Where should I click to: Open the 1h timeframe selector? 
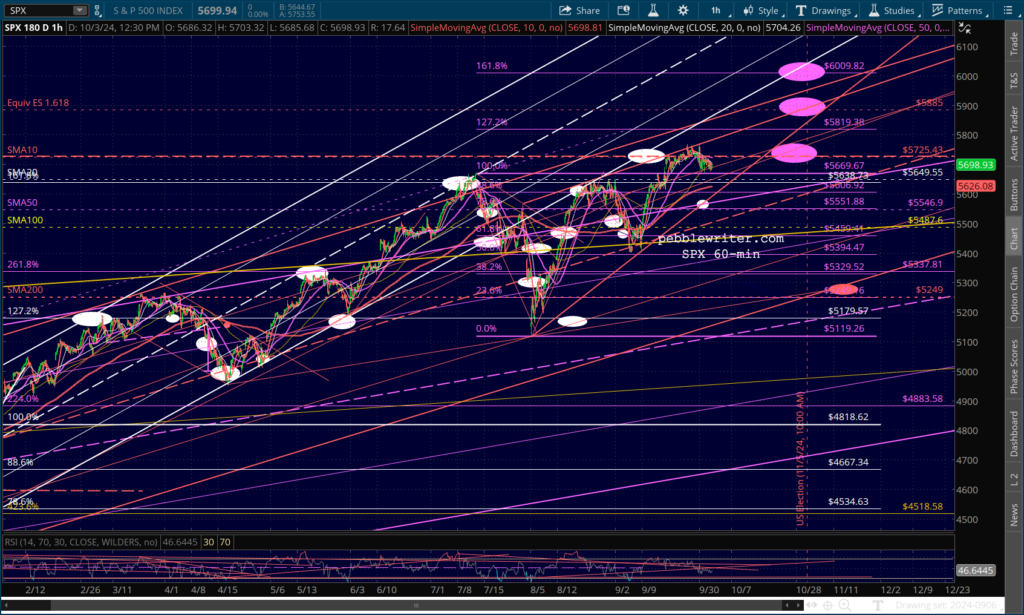coord(716,10)
